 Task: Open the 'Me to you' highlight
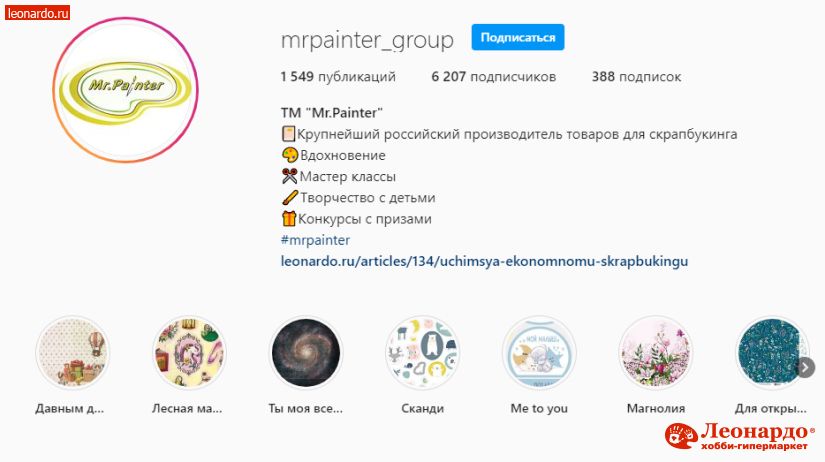(539, 353)
